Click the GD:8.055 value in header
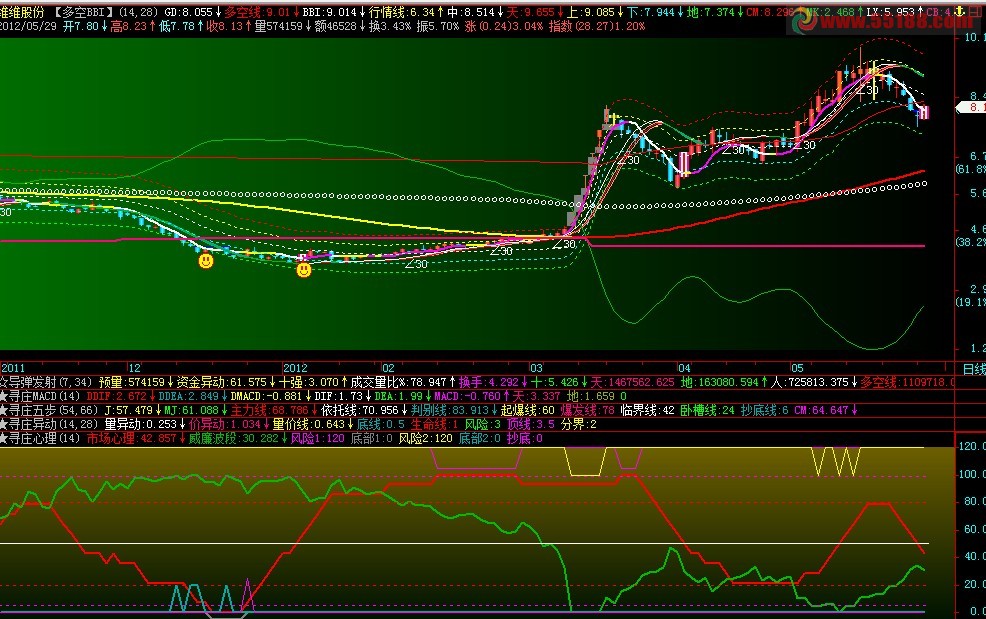This screenshot has width=986, height=619. click(x=188, y=12)
